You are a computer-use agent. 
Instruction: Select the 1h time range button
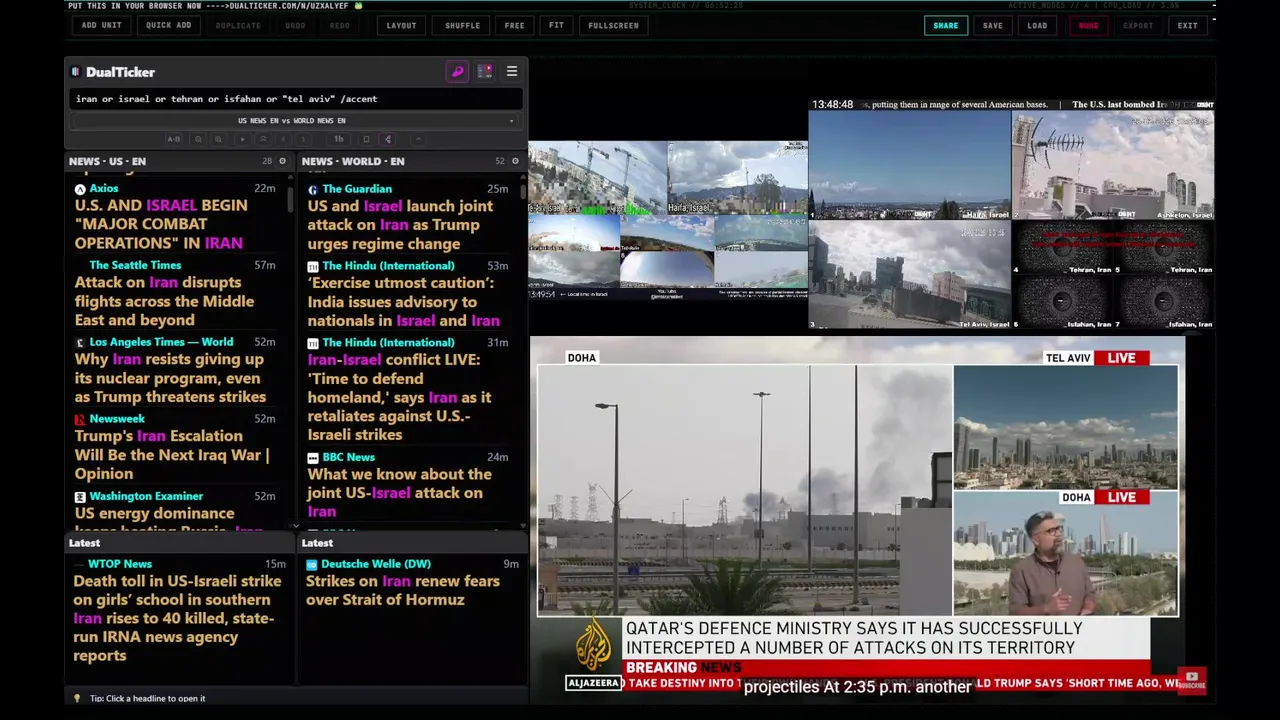point(339,139)
